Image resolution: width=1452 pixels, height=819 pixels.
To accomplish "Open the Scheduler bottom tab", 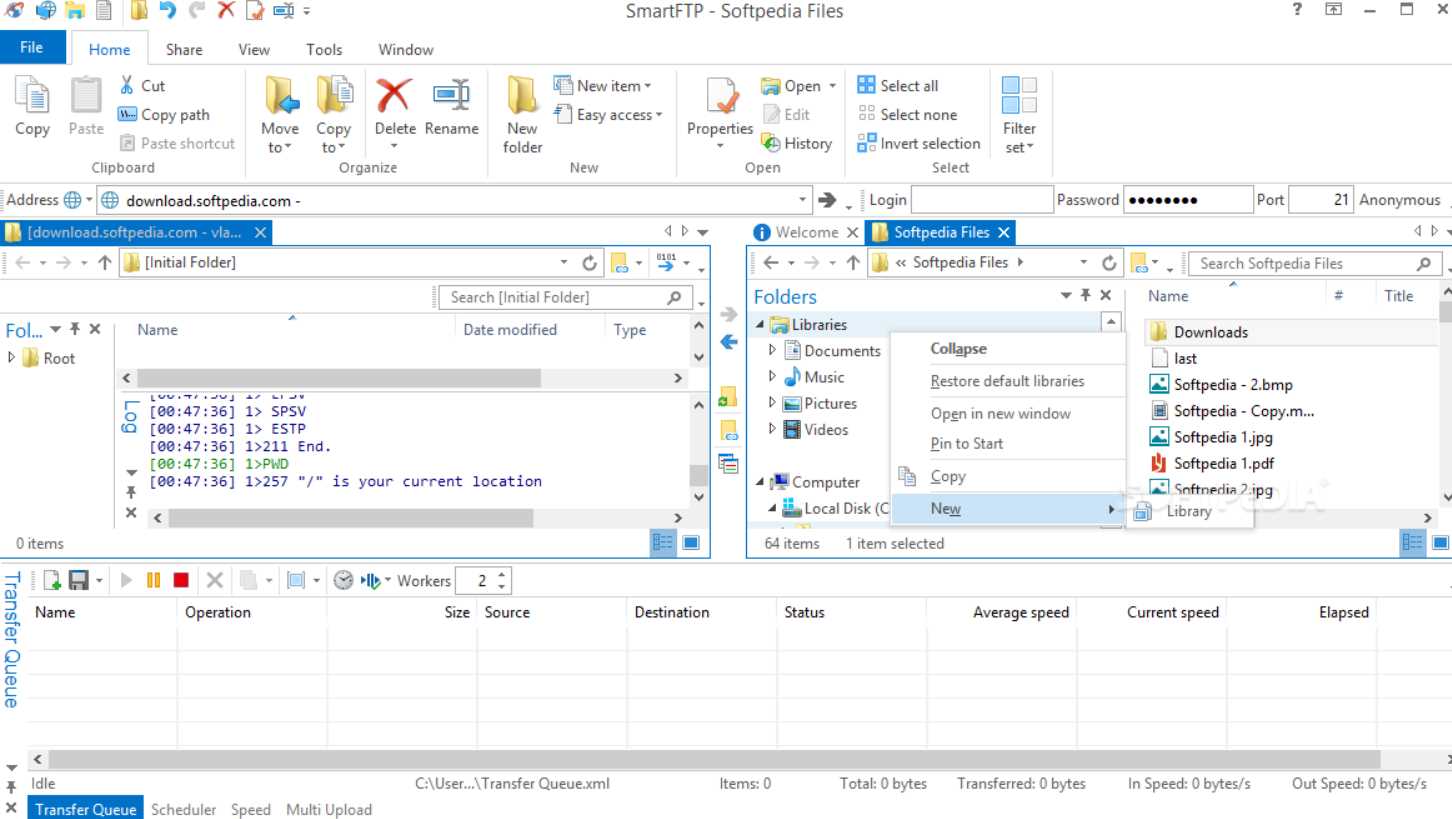I will (x=183, y=809).
